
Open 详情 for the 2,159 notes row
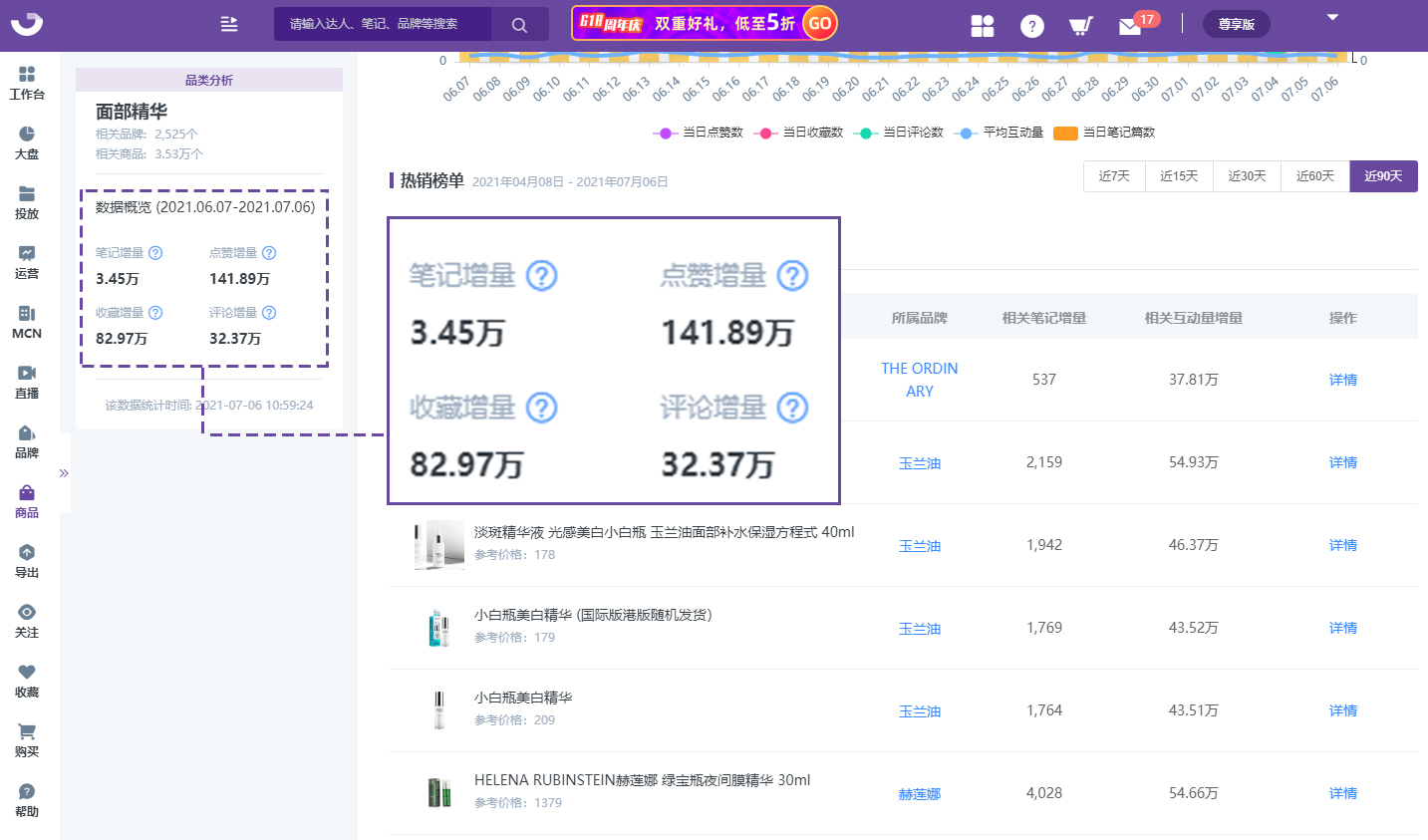pos(1343,462)
